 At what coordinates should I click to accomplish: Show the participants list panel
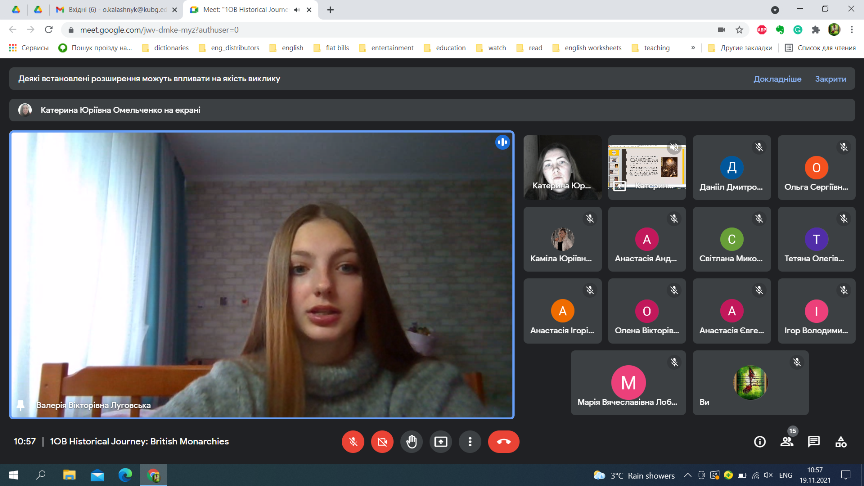tap(787, 441)
